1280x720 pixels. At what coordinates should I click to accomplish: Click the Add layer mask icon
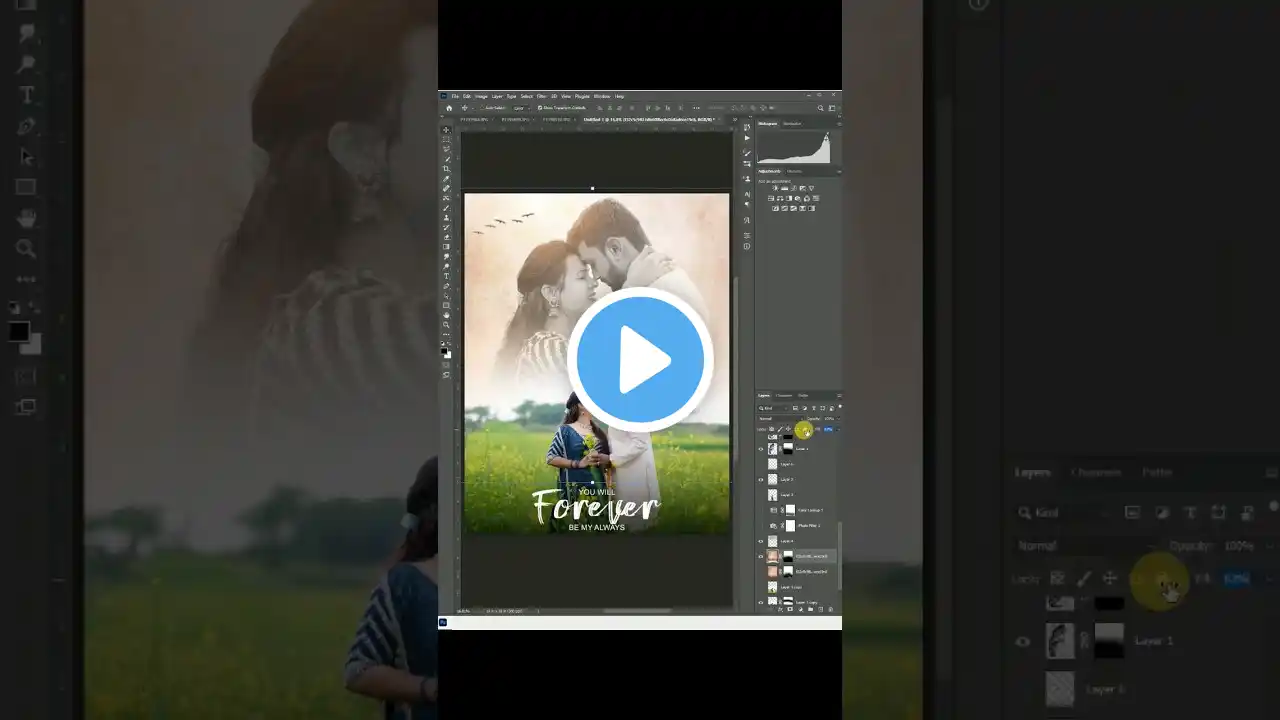coord(790,609)
